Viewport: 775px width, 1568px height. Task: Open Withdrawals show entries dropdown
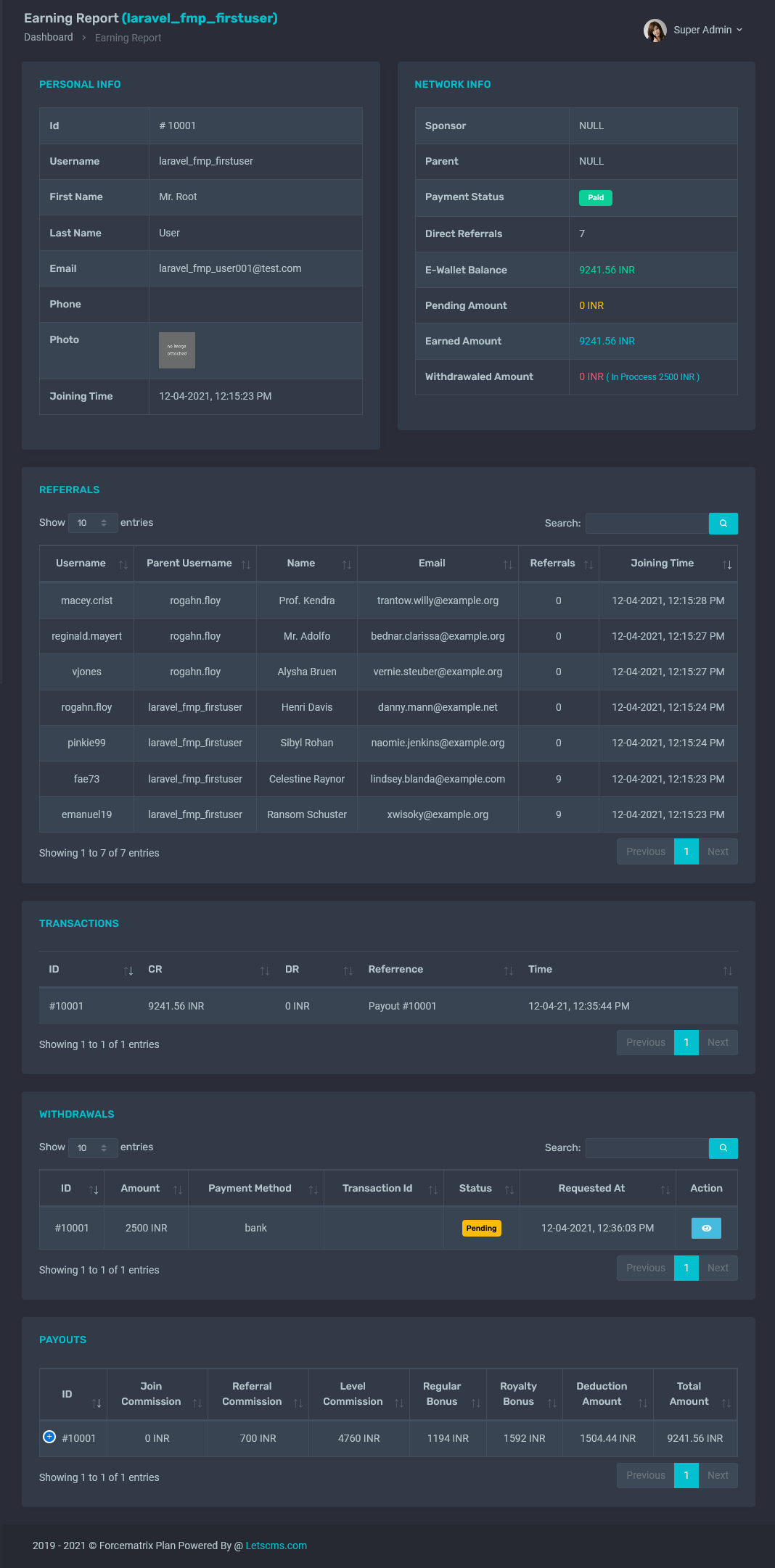click(92, 1147)
